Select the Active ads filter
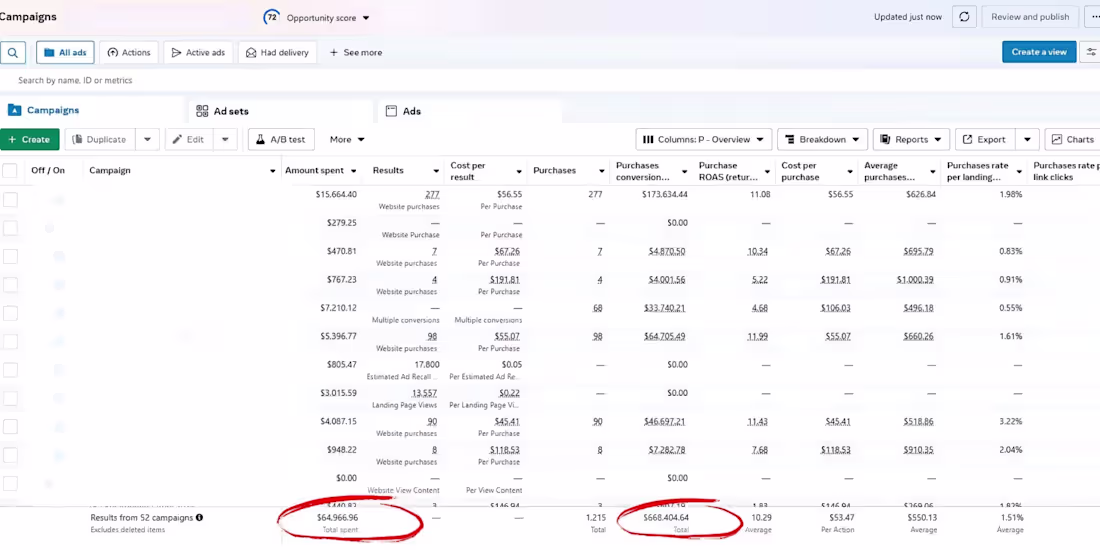This screenshot has width=1100, height=550. [199, 53]
